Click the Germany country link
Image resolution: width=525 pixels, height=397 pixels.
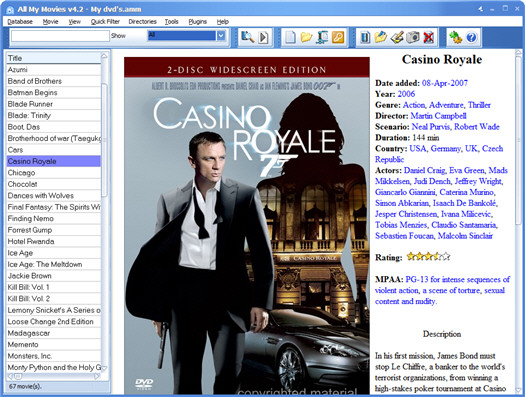445,149
